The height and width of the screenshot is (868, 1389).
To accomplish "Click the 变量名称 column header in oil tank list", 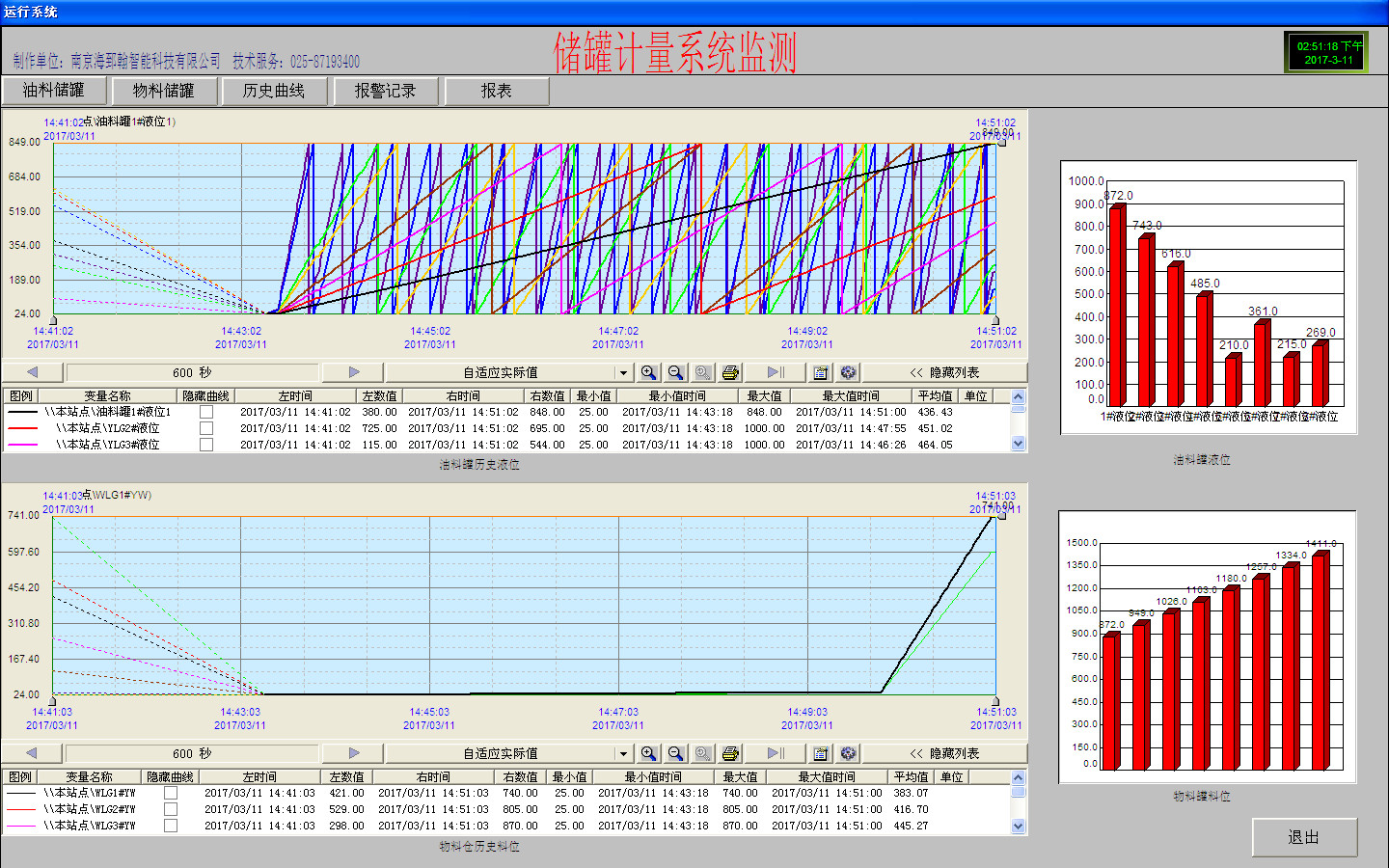I will [107, 396].
